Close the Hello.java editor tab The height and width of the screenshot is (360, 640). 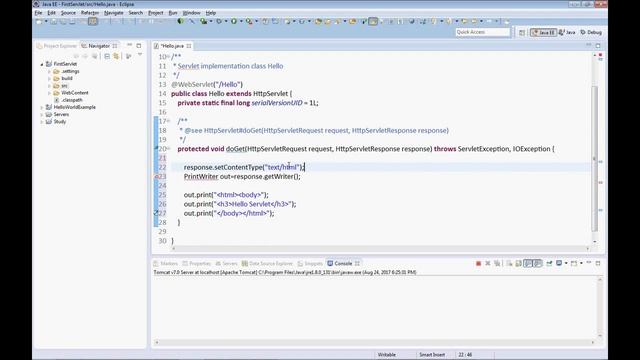coord(189,46)
